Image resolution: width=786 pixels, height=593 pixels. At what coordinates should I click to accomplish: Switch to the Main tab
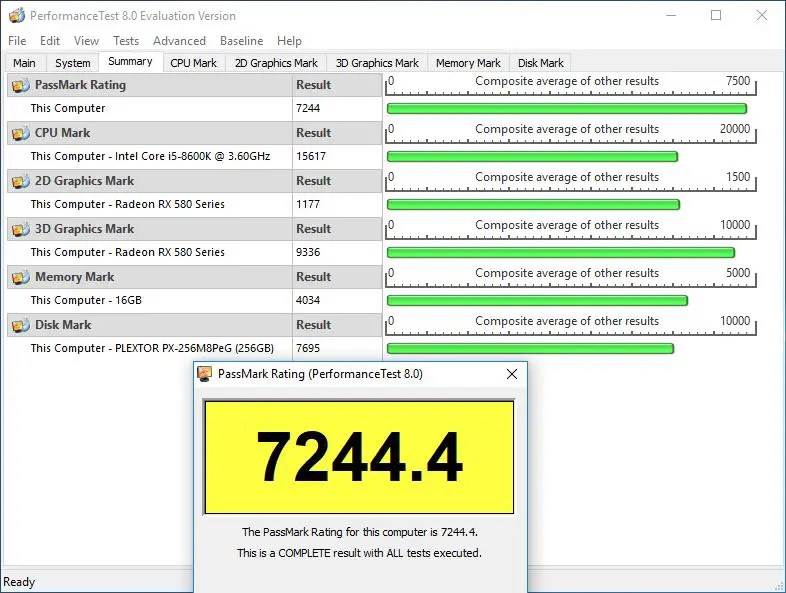[24, 63]
